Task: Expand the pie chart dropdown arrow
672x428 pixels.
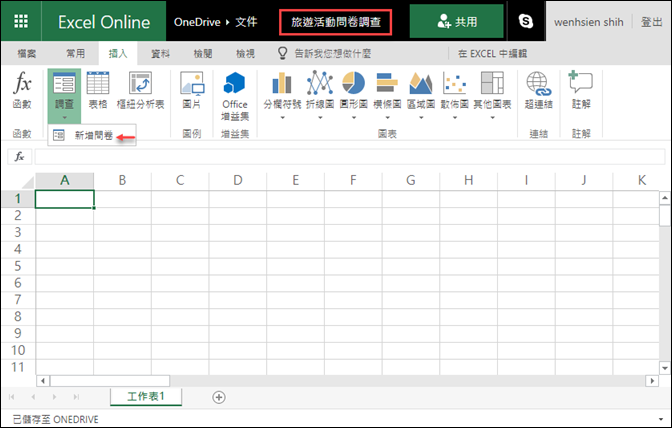Action: (x=354, y=118)
